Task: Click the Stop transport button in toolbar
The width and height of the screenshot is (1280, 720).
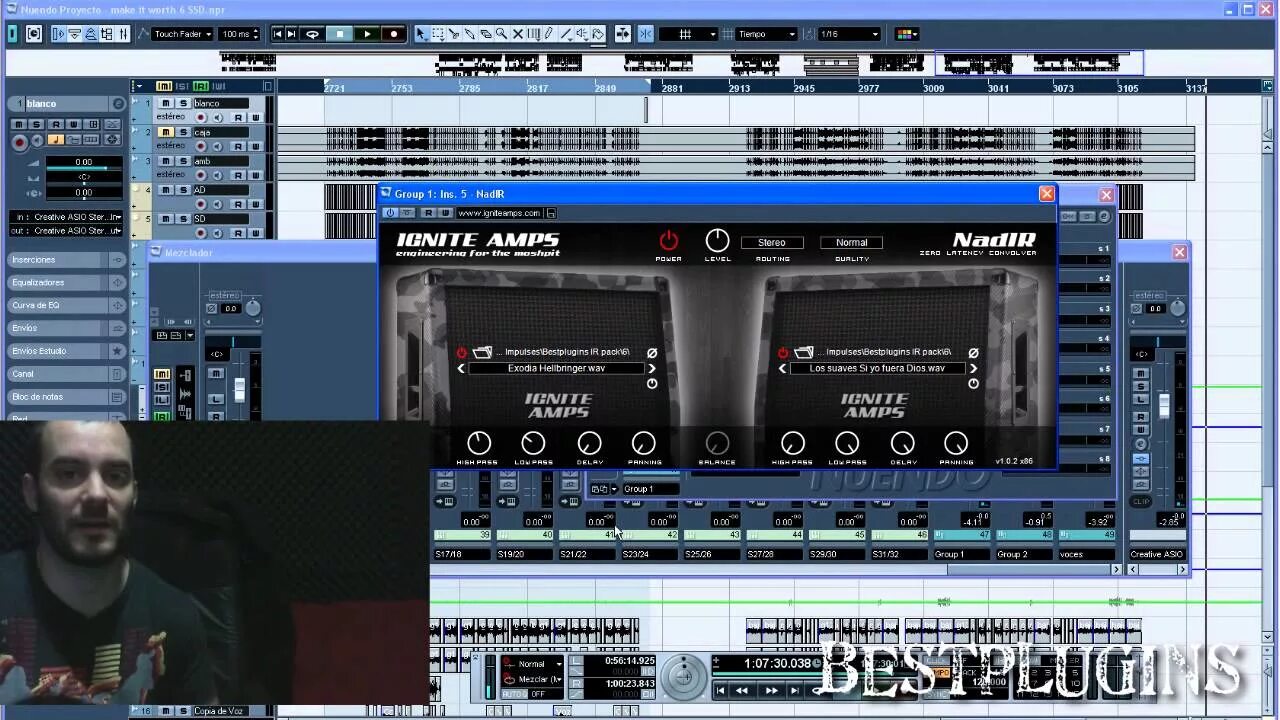Action: click(340, 34)
